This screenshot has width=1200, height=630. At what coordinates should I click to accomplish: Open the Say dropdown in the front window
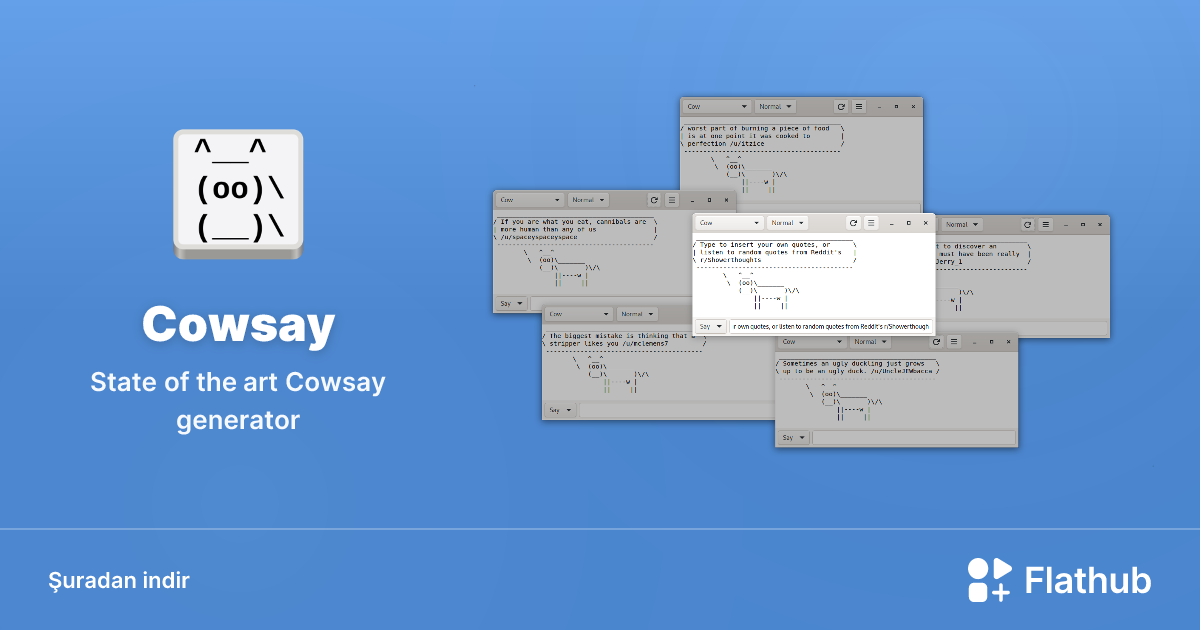coord(709,326)
